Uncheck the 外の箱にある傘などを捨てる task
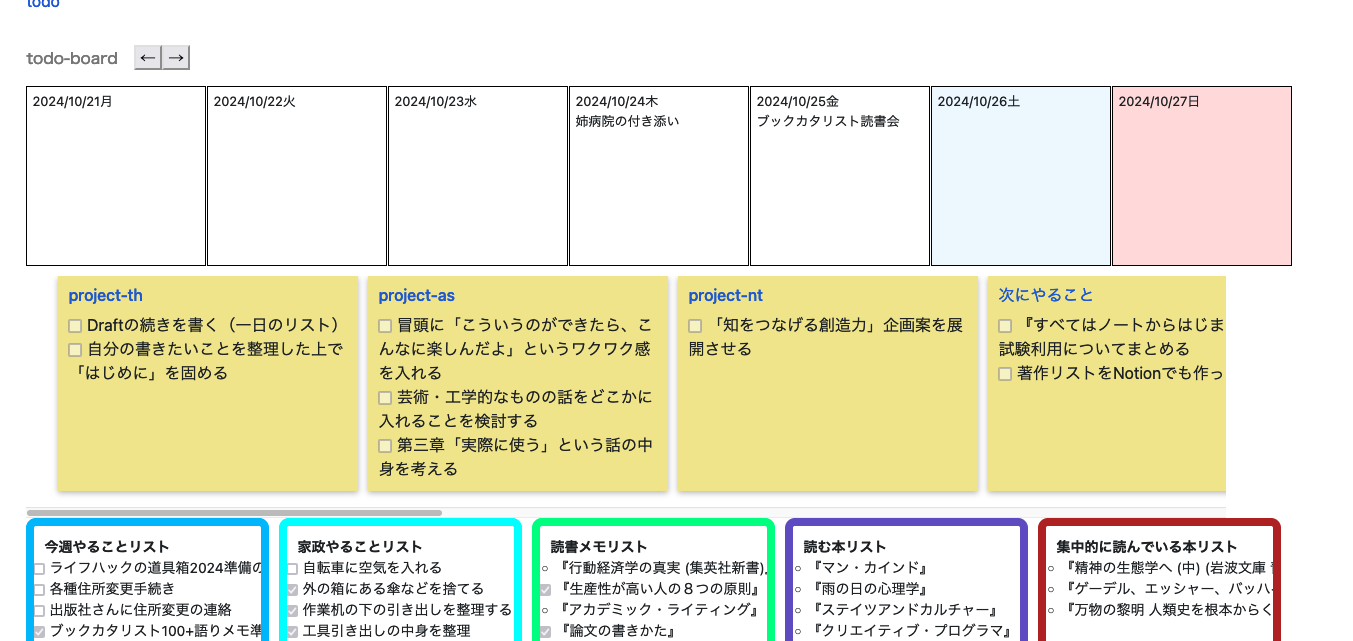 [x=294, y=588]
